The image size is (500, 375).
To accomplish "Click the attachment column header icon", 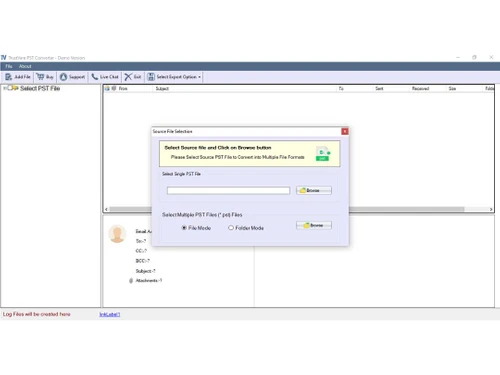I will click(114, 88).
